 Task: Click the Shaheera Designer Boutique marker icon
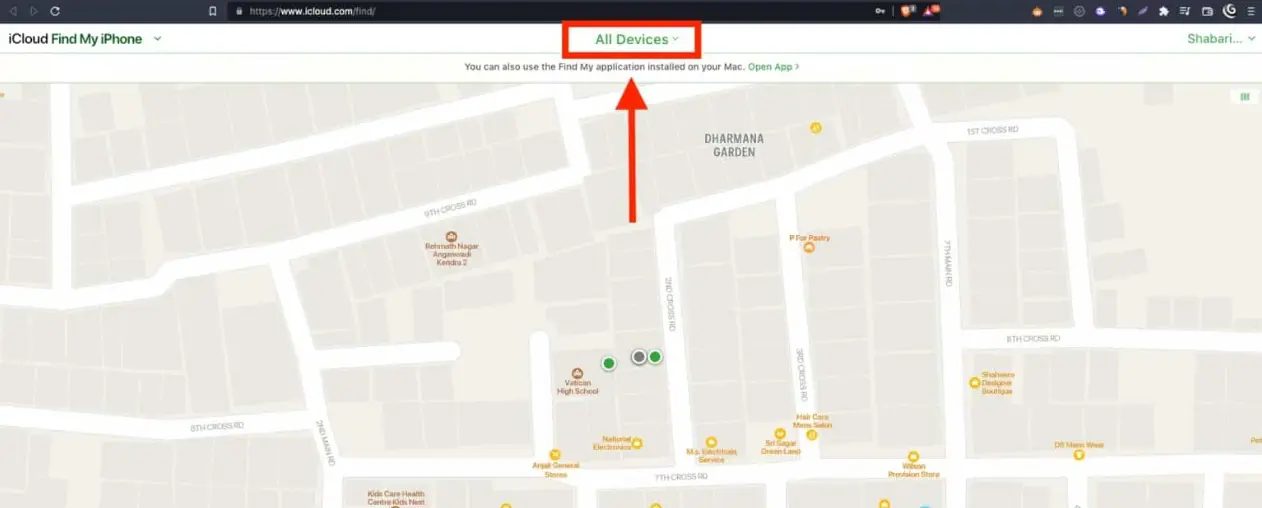(975, 382)
